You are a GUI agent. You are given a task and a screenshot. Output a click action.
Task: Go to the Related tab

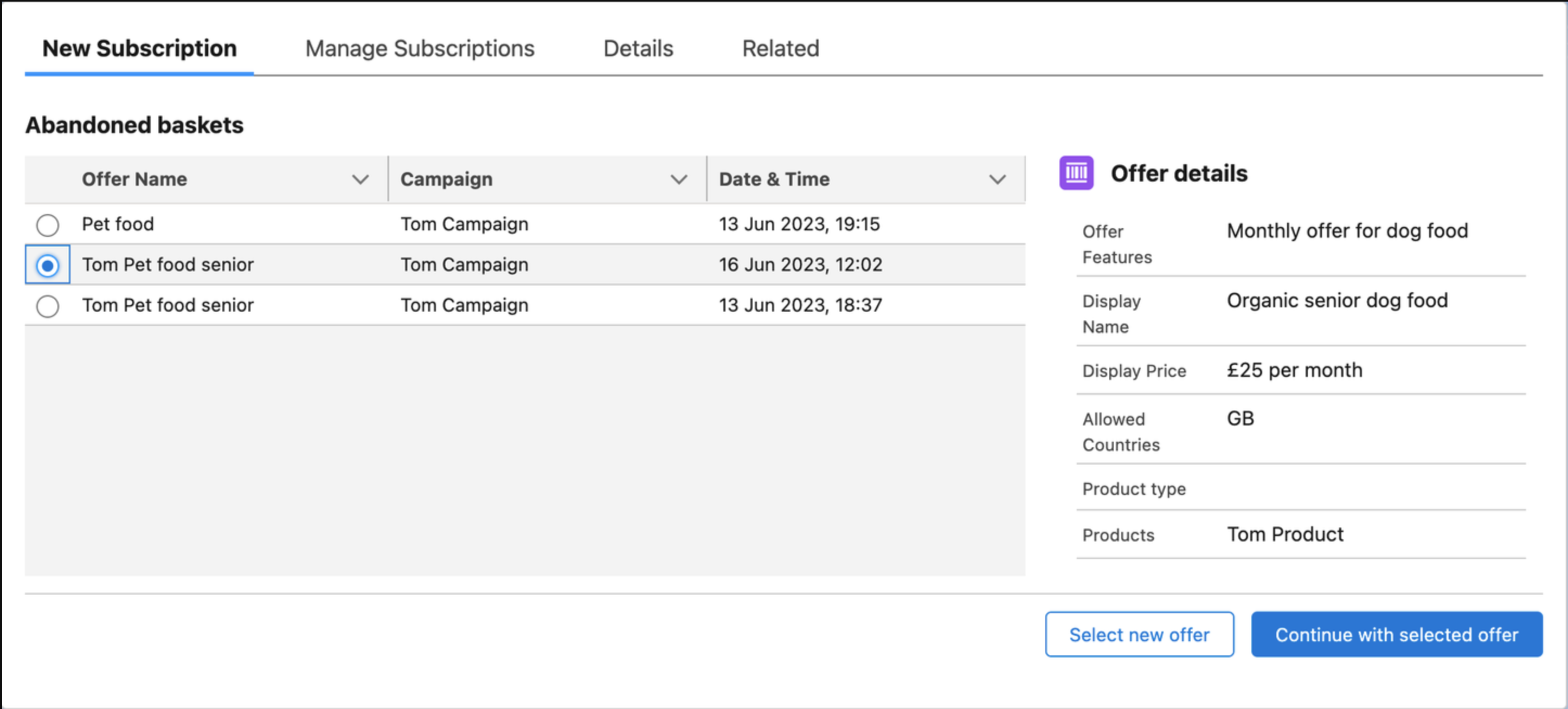780,49
